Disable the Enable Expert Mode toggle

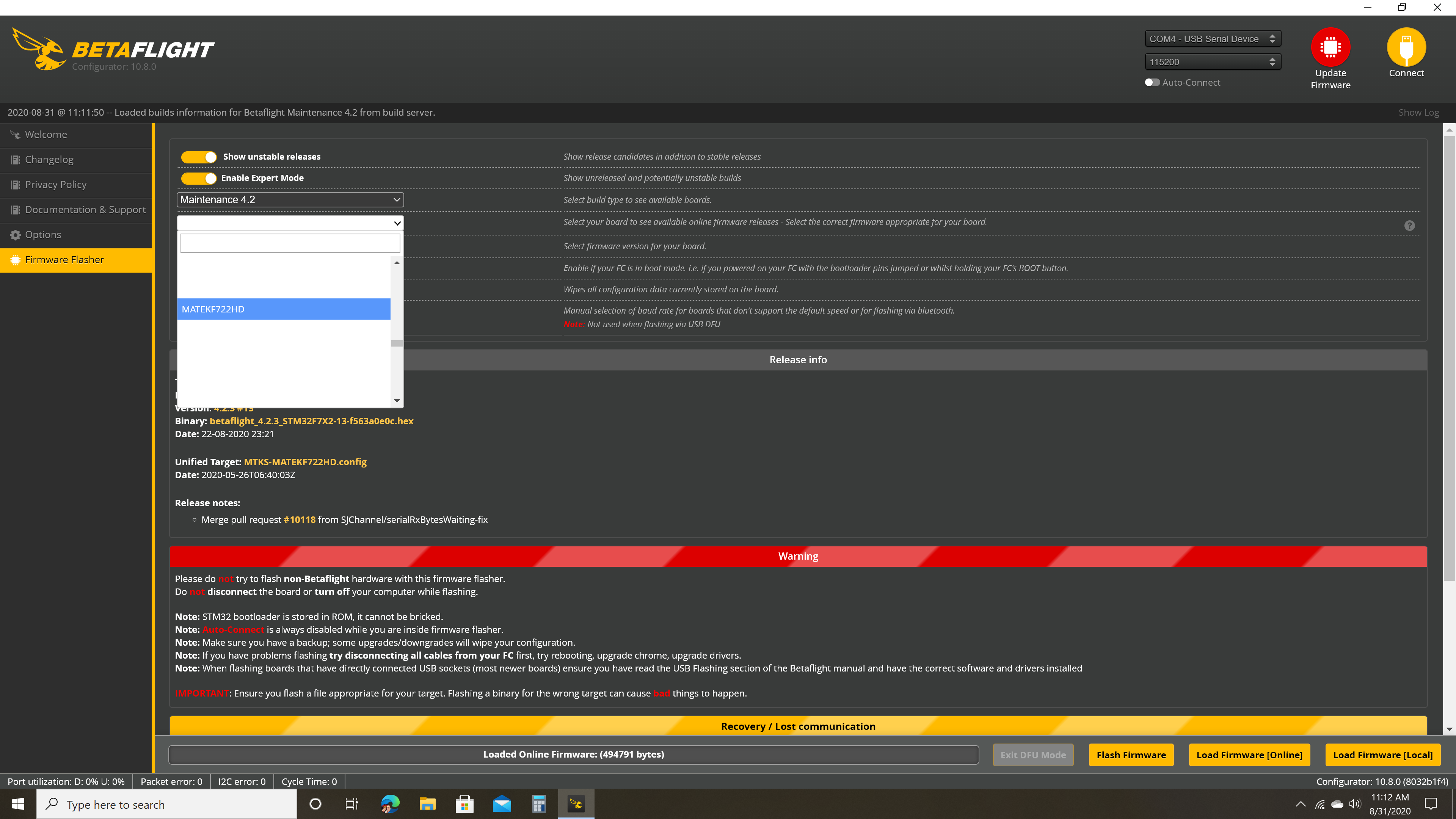[198, 178]
